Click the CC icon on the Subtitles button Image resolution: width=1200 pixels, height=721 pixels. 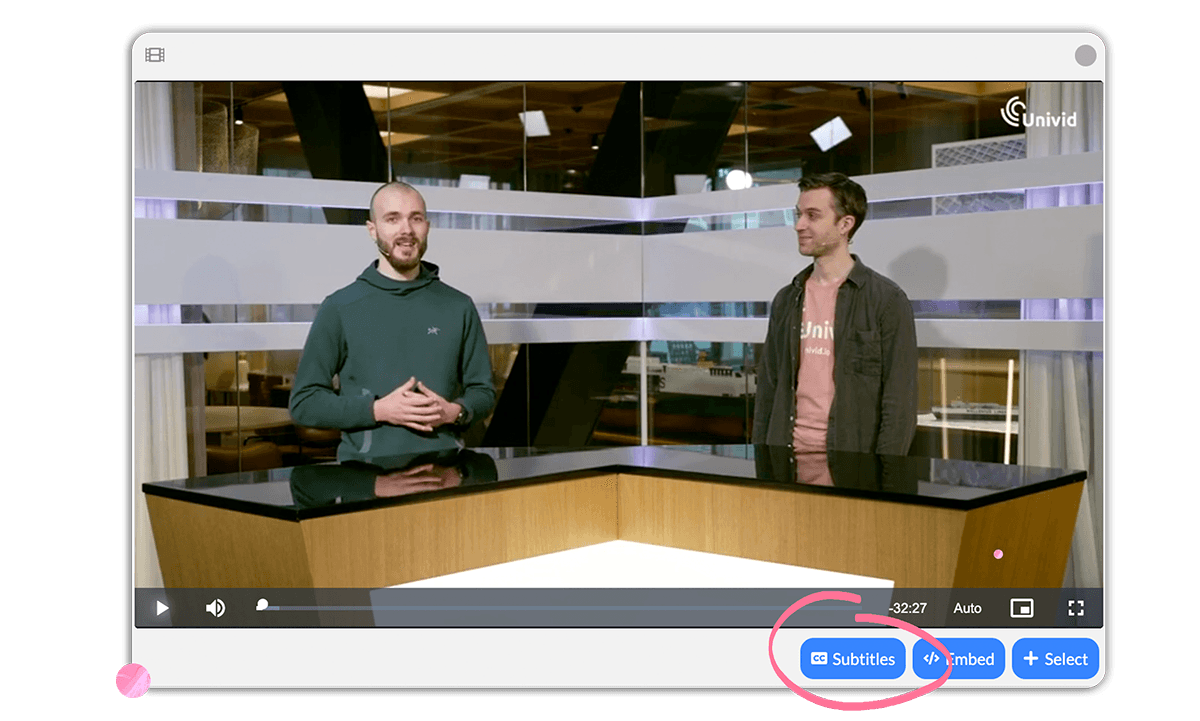coord(818,659)
